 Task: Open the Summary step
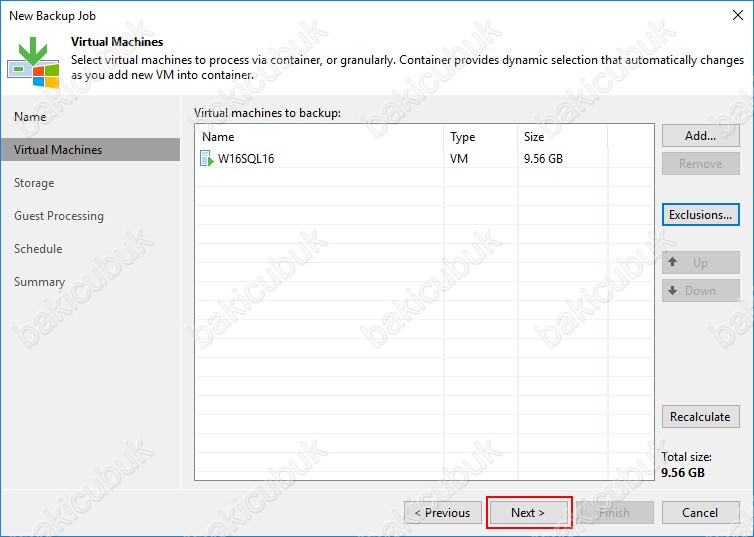tap(39, 282)
